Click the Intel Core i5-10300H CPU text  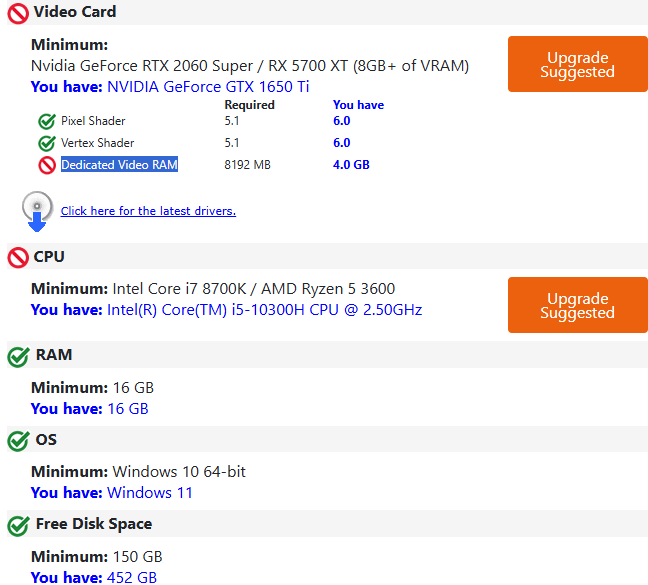click(264, 310)
